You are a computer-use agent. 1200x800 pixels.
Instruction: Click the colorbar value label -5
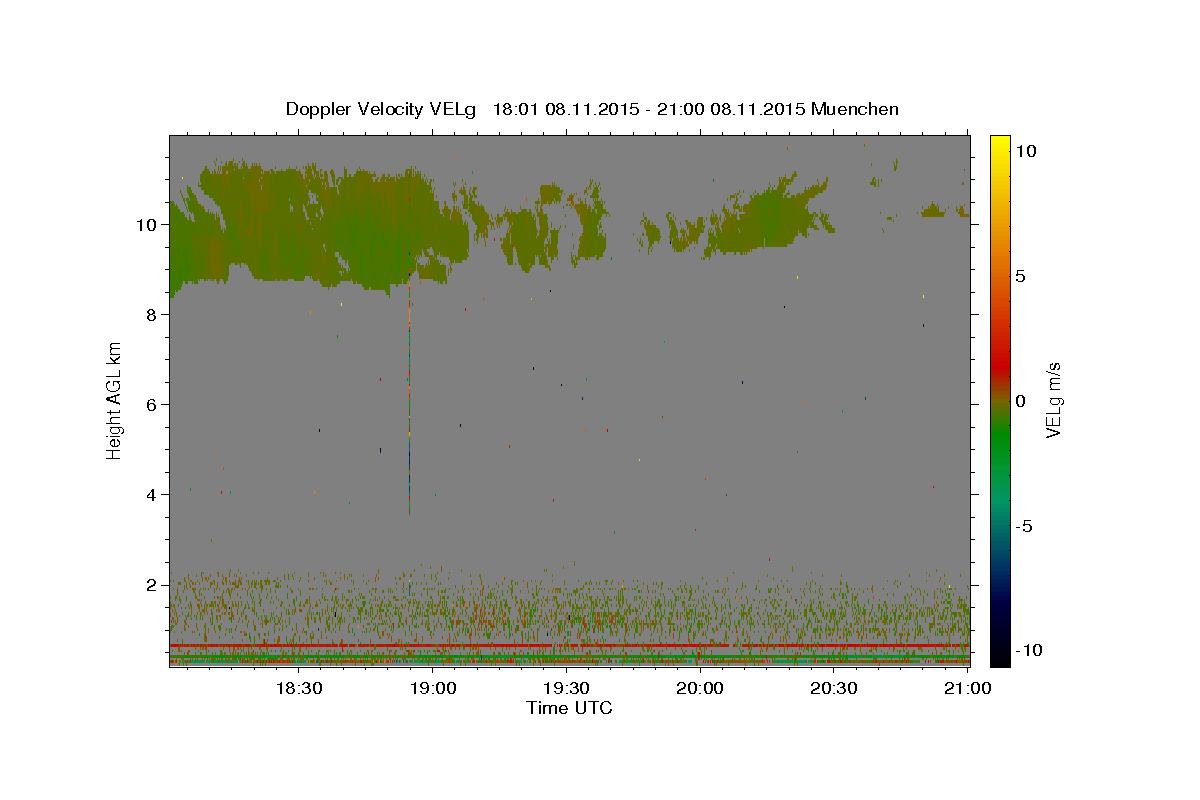click(1024, 526)
